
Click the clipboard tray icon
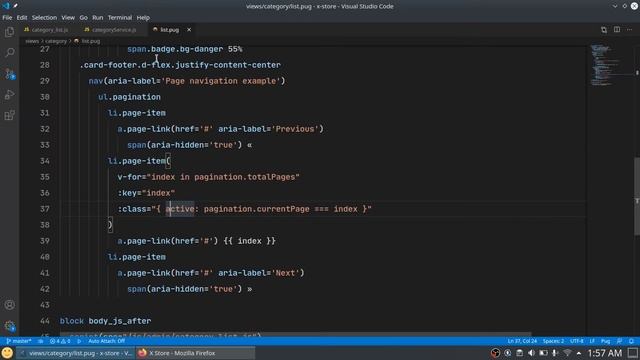519,353
